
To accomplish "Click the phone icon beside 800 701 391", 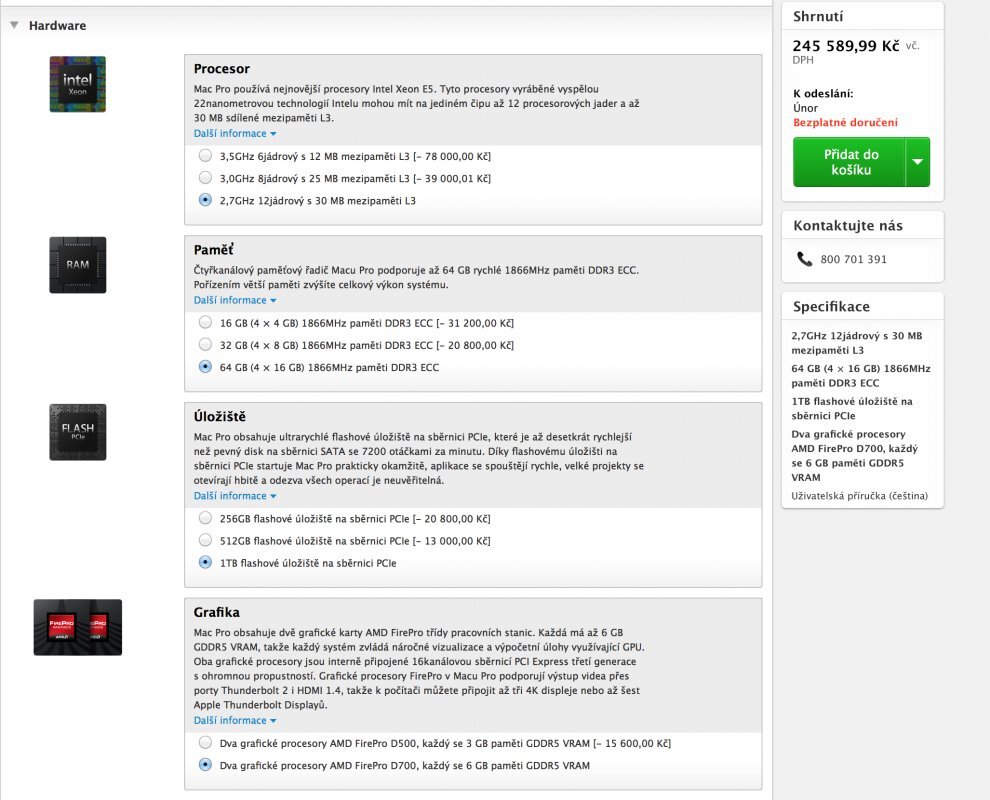I will (804, 259).
